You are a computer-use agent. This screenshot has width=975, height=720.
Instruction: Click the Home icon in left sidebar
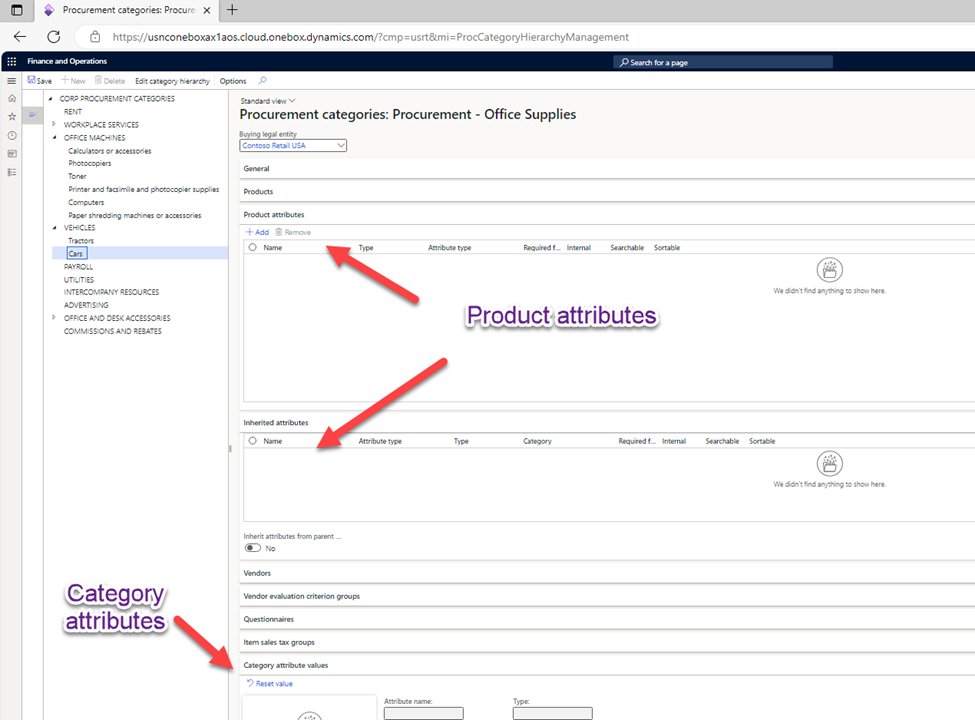click(12, 98)
